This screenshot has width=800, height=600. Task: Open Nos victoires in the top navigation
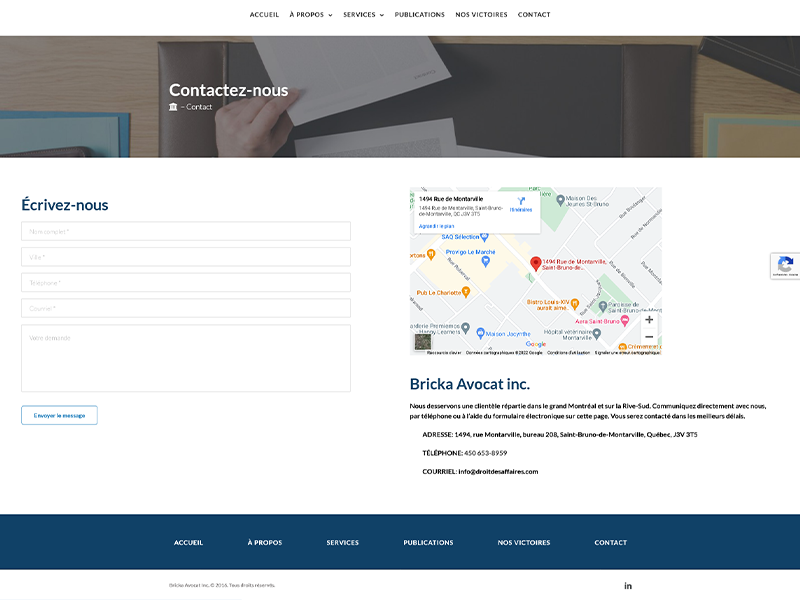click(x=481, y=15)
